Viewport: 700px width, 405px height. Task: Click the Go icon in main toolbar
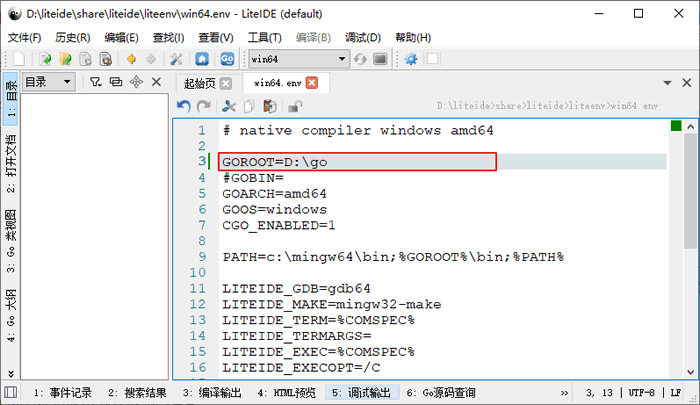coord(228,59)
